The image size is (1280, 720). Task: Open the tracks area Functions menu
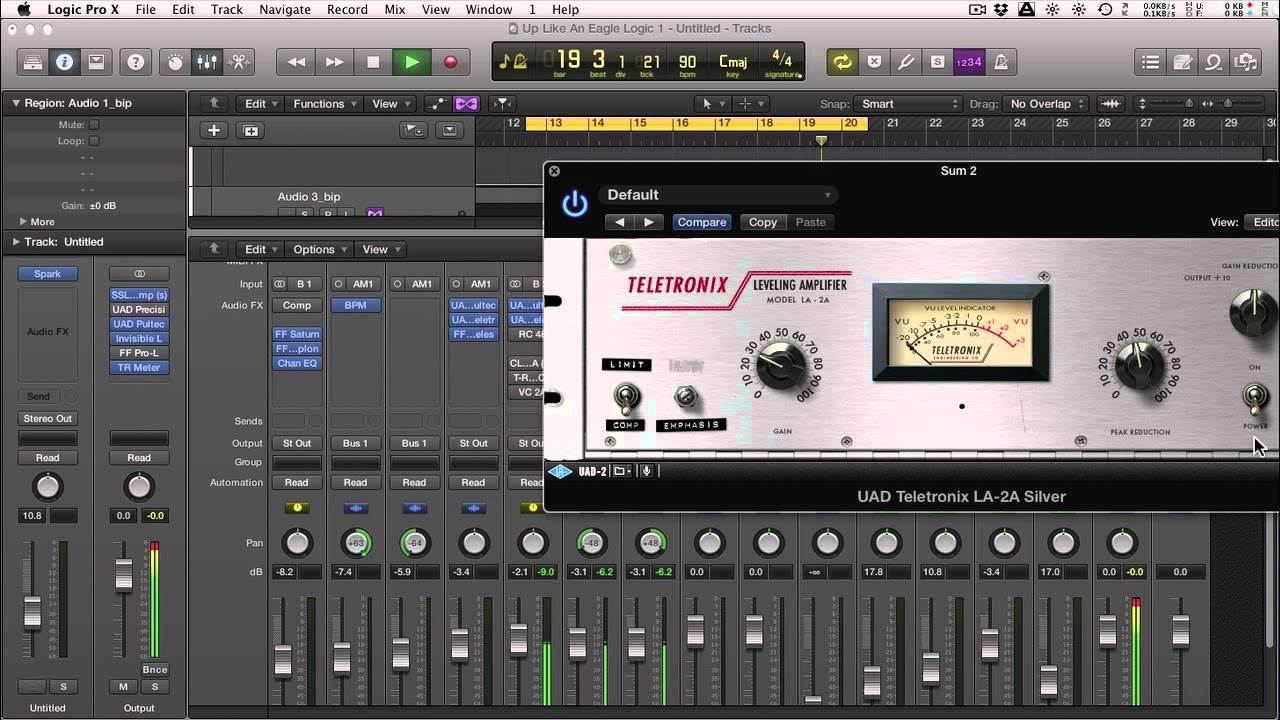tap(324, 104)
